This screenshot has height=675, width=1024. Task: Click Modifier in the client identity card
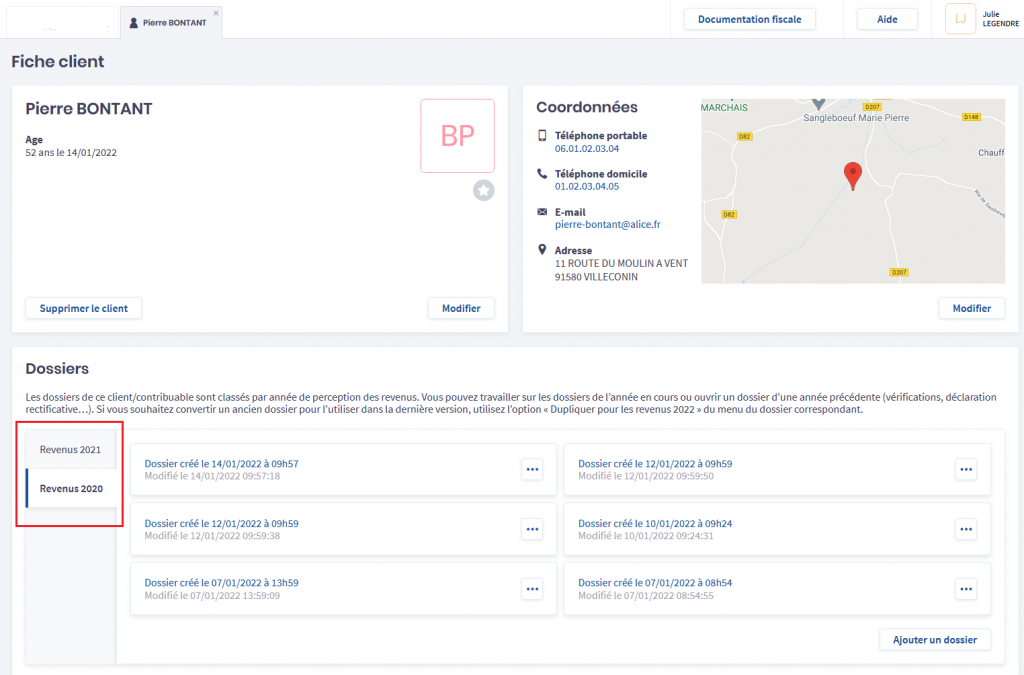[461, 308]
